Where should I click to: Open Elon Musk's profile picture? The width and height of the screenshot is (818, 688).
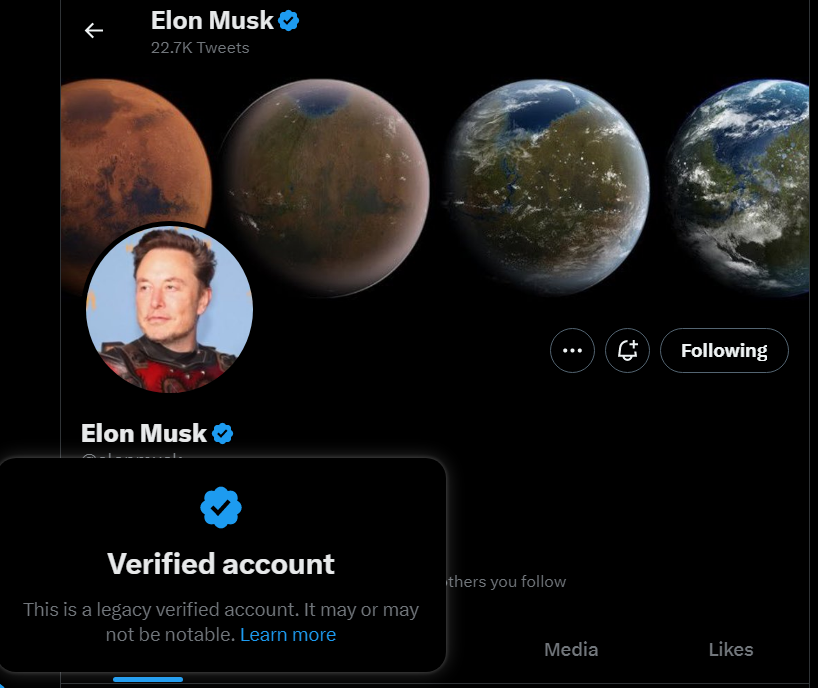[x=169, y=309]
